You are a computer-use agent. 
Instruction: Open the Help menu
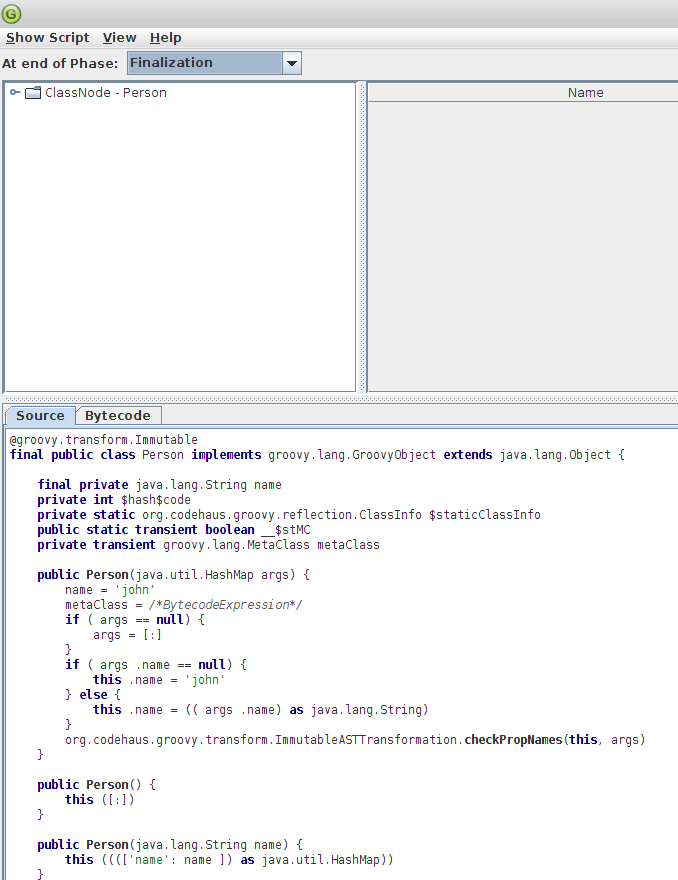[x=166, y=38]
